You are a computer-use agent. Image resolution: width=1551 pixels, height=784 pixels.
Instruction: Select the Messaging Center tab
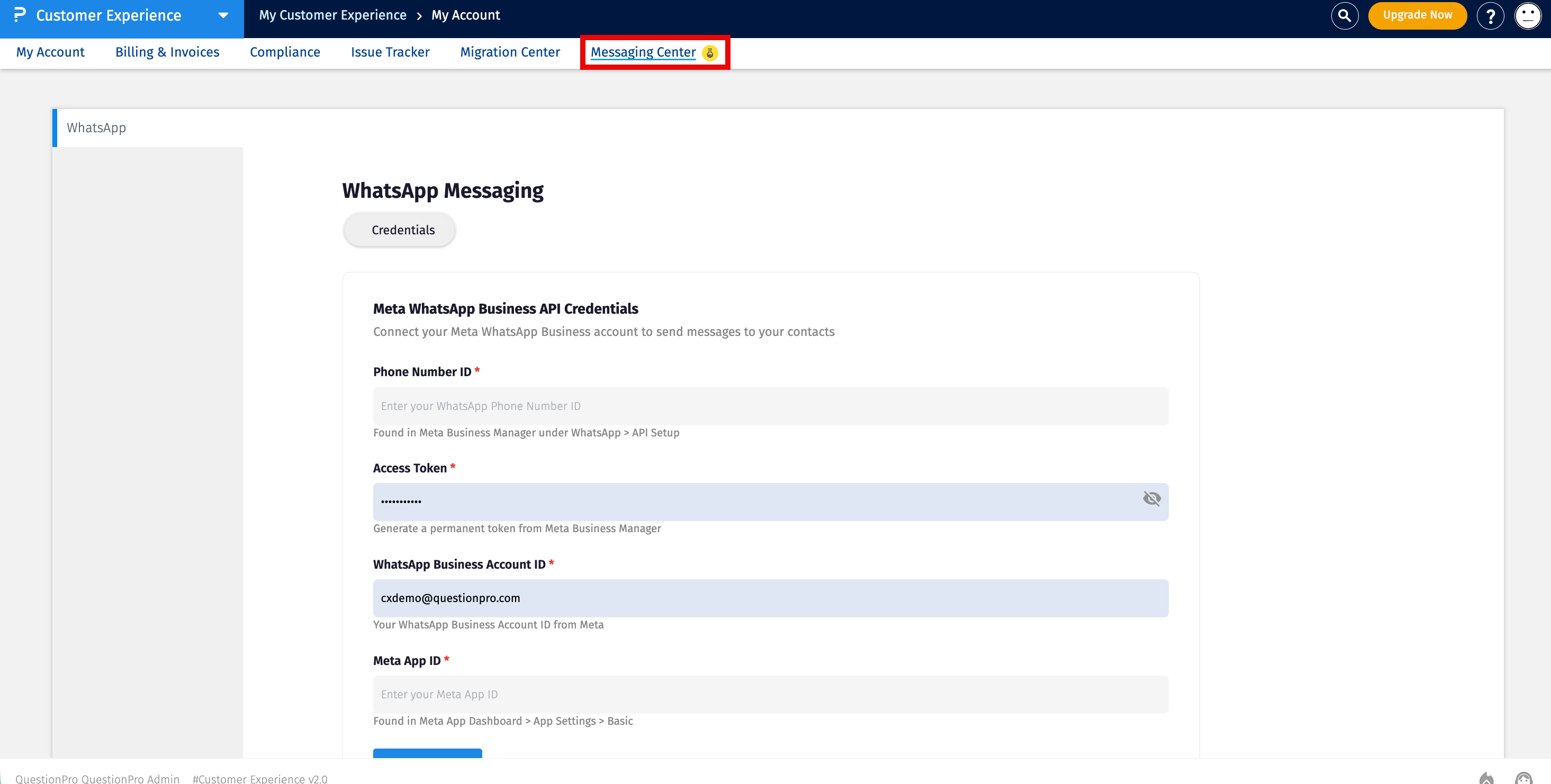pyautogui.click(x=643, y=52)
